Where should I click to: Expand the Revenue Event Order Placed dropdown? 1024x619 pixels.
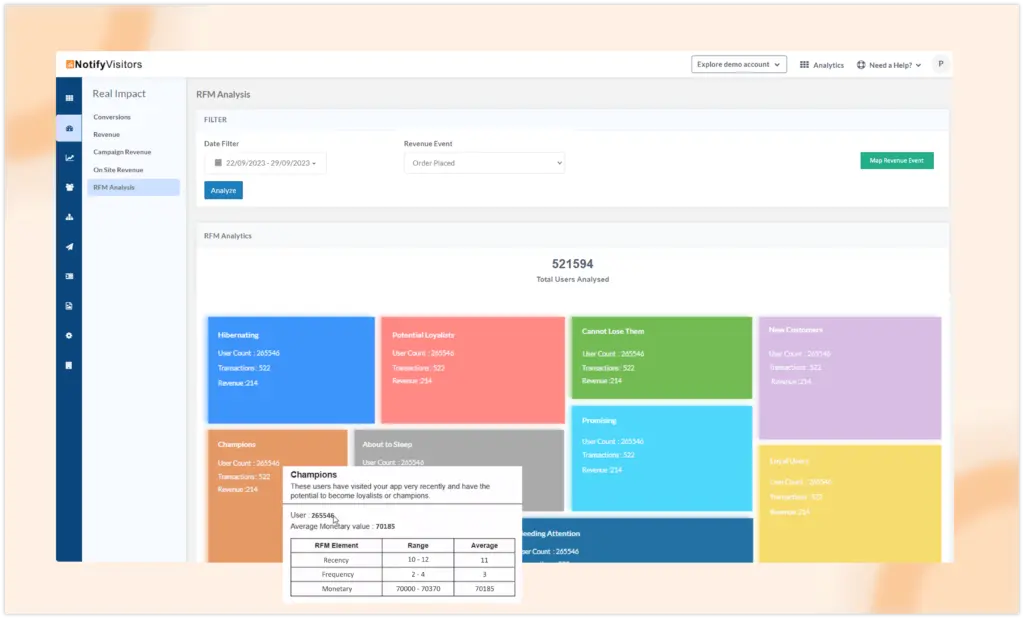(484, 163)
